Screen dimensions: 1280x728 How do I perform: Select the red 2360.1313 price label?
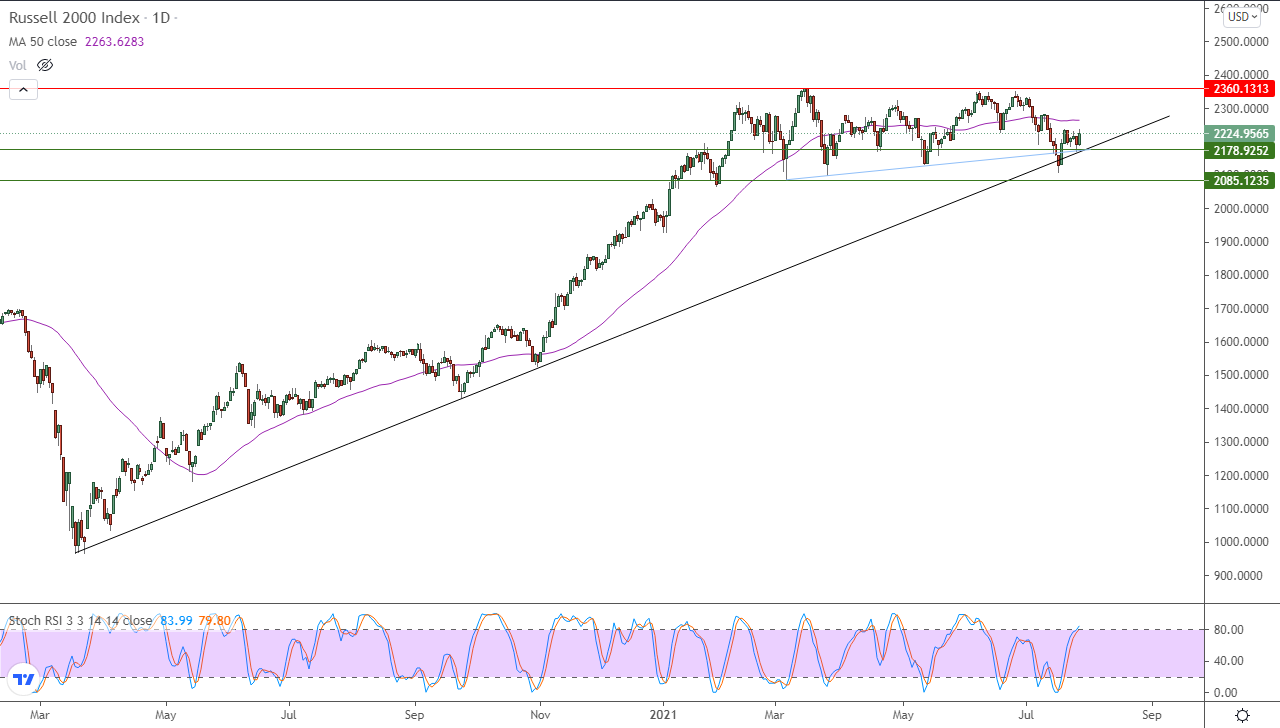pyautogui.click(x=1238, y=89)
